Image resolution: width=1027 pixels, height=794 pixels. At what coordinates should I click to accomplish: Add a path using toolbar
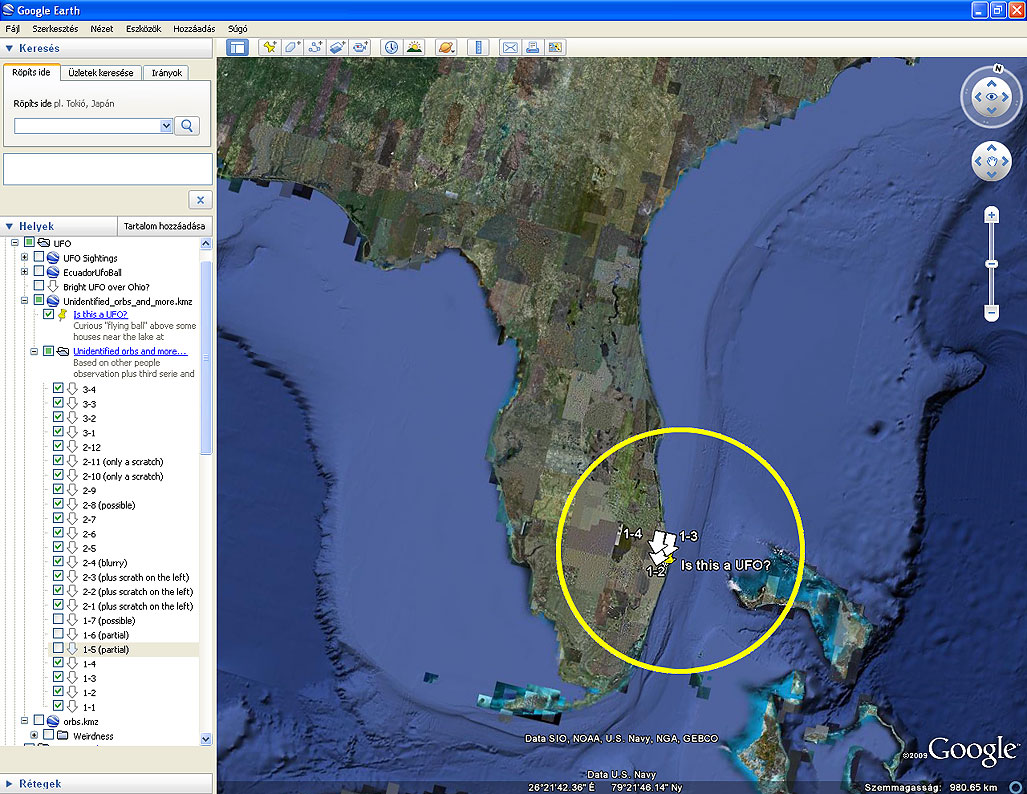tap(315, 47)
